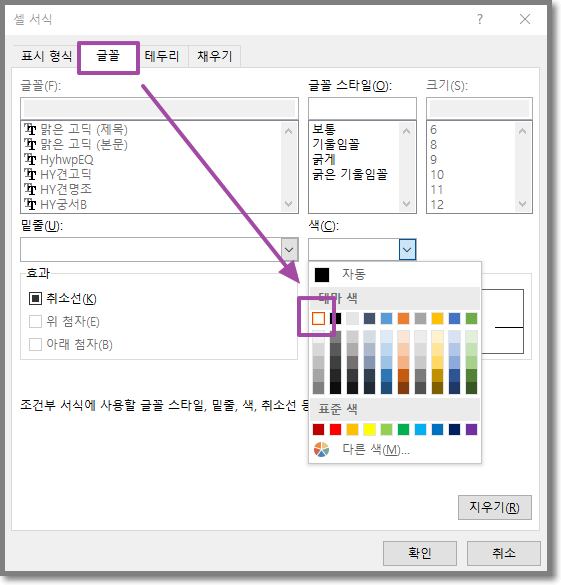Pick the black theme color swatch
The image size is (561, 585).
tap(335, 318)
